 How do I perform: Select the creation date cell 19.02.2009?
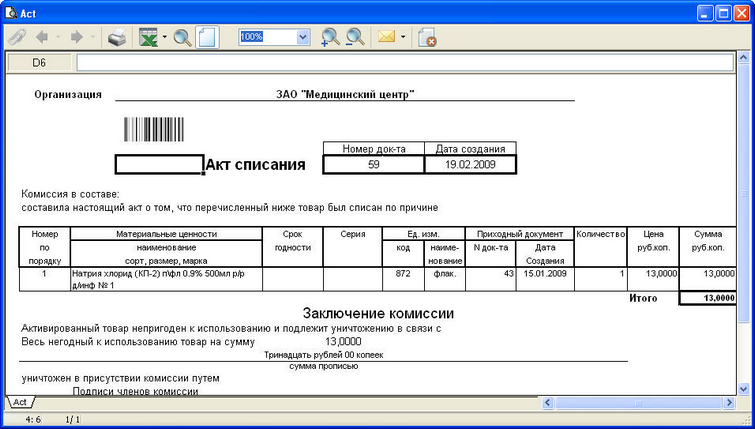(x=470, y=164)
